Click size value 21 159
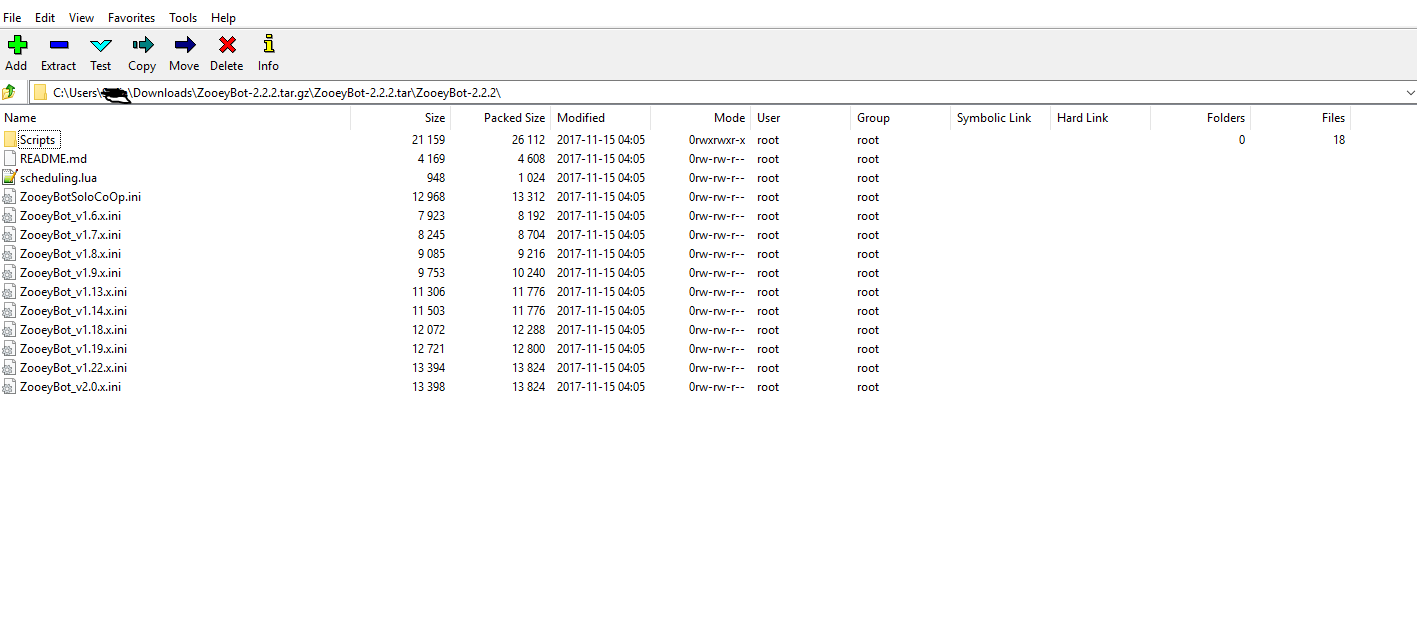The image size is (1417, 637). pyautogui.click(x=428, y=140)
